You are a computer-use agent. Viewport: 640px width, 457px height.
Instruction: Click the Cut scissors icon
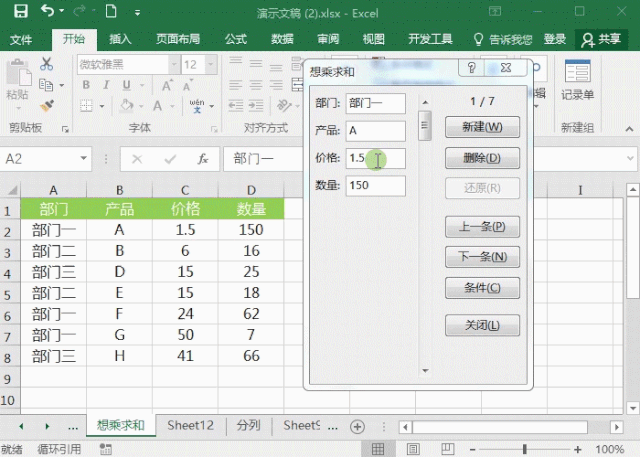pyautogui.click(x=46, y=63)
